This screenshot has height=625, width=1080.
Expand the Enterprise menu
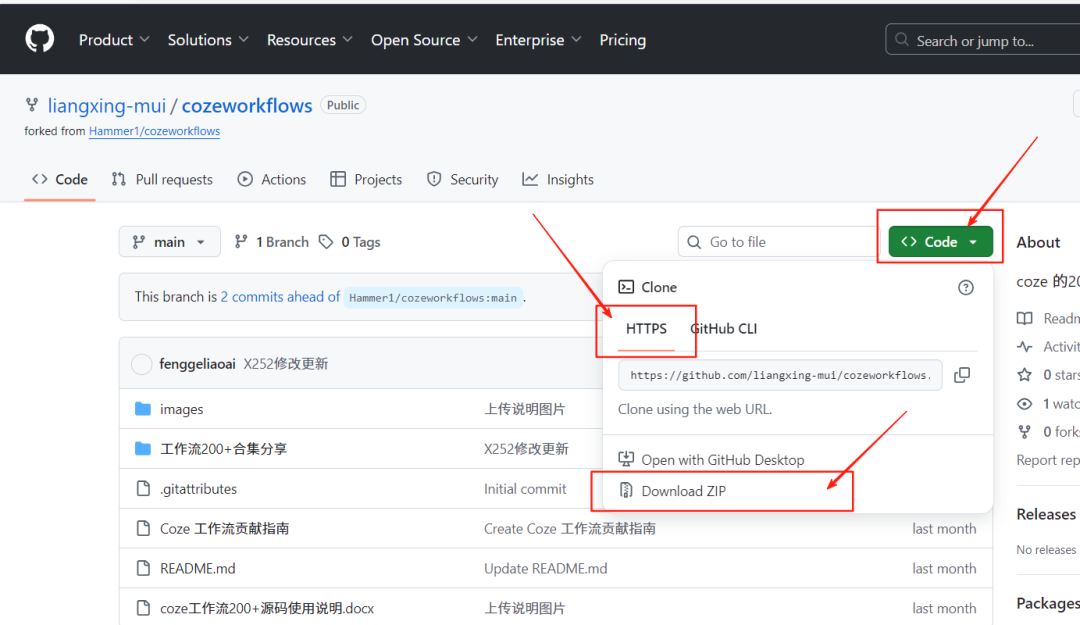pos(538,40)
